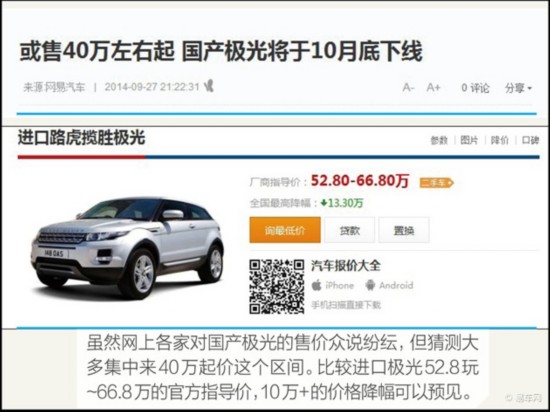Click the green price drop arrow
Viewport: 550px width, 412px height.
point(324,202)
